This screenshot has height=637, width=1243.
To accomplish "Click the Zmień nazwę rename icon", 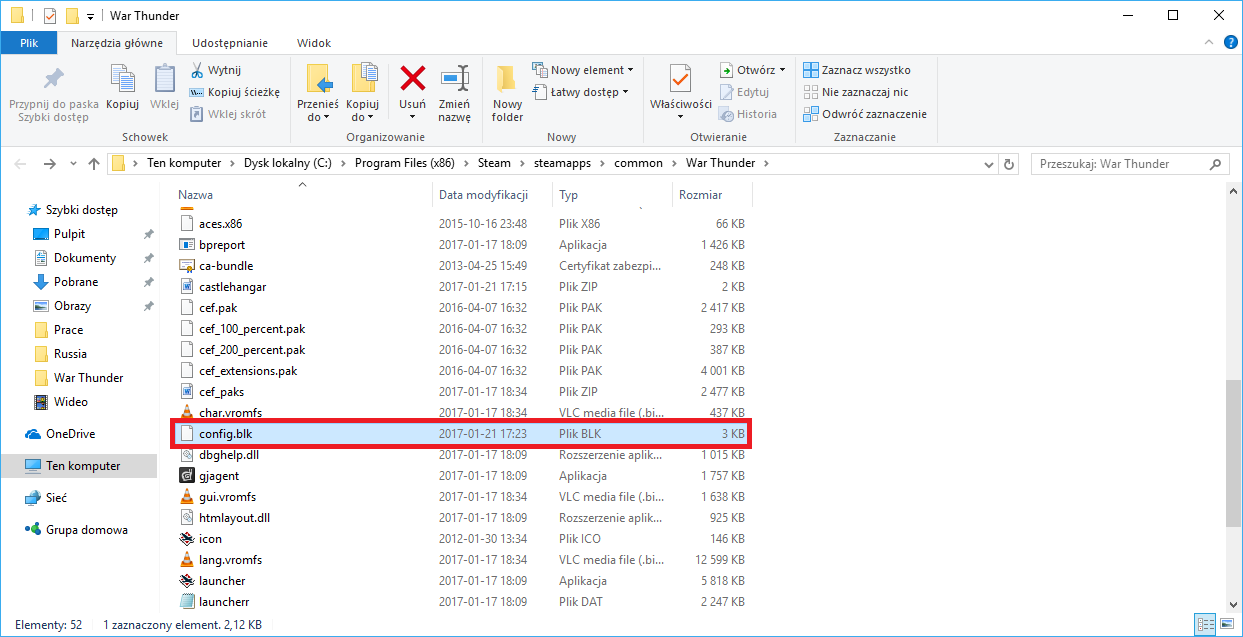I will click(455, 79).
